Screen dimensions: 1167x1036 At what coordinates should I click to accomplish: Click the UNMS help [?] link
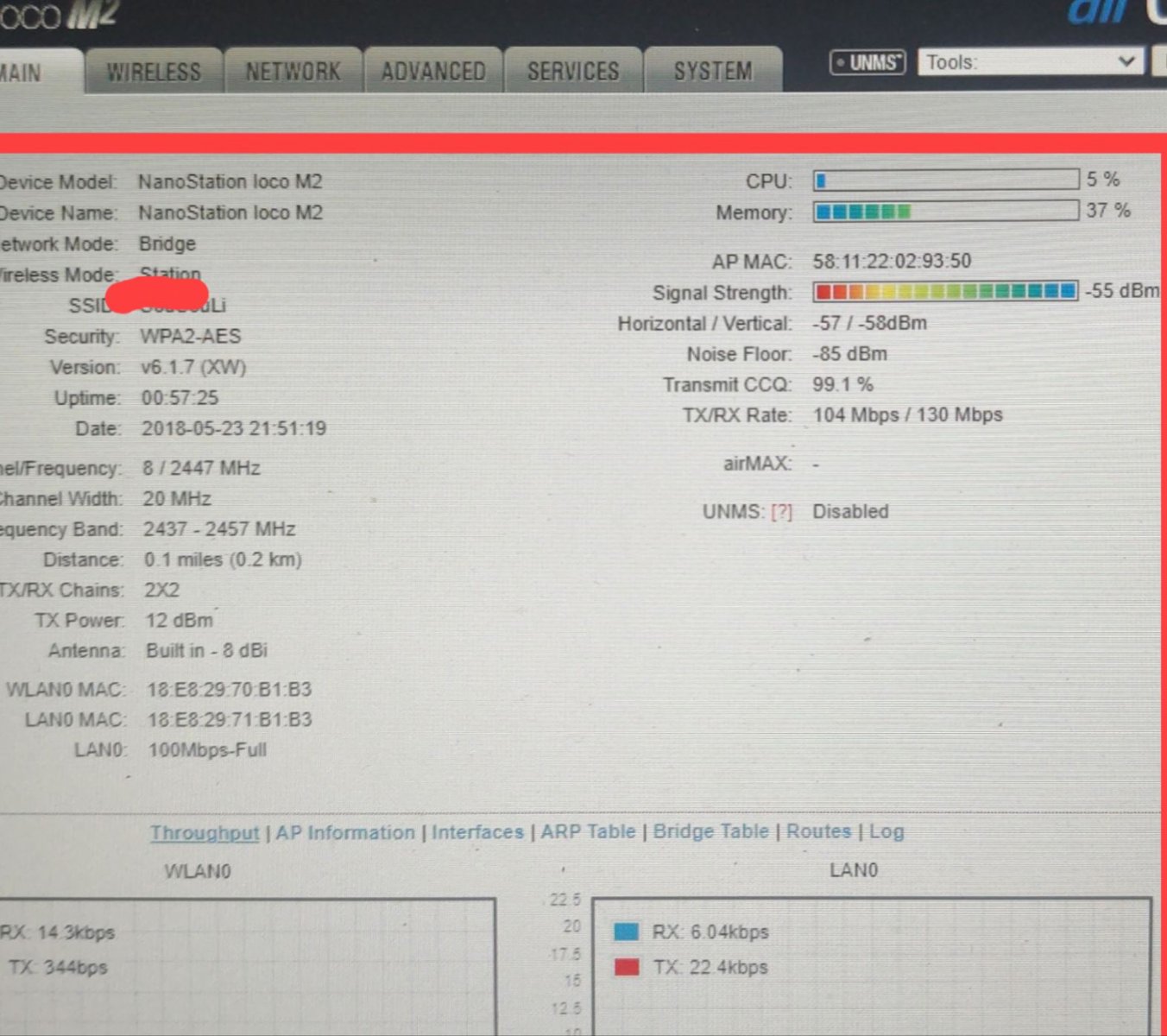[x=781, y=512]
